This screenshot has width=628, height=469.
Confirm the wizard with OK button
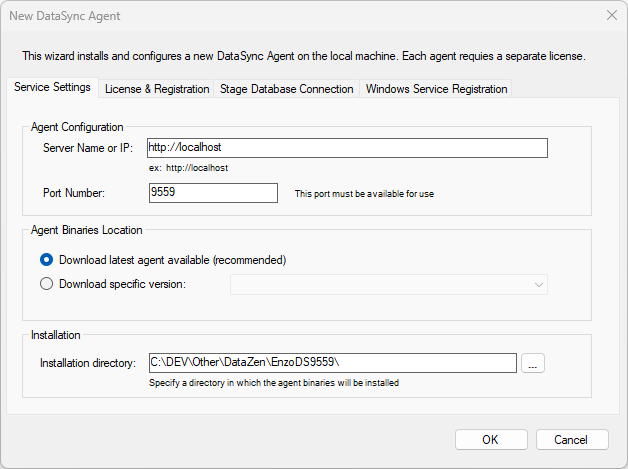pos(490,440)
